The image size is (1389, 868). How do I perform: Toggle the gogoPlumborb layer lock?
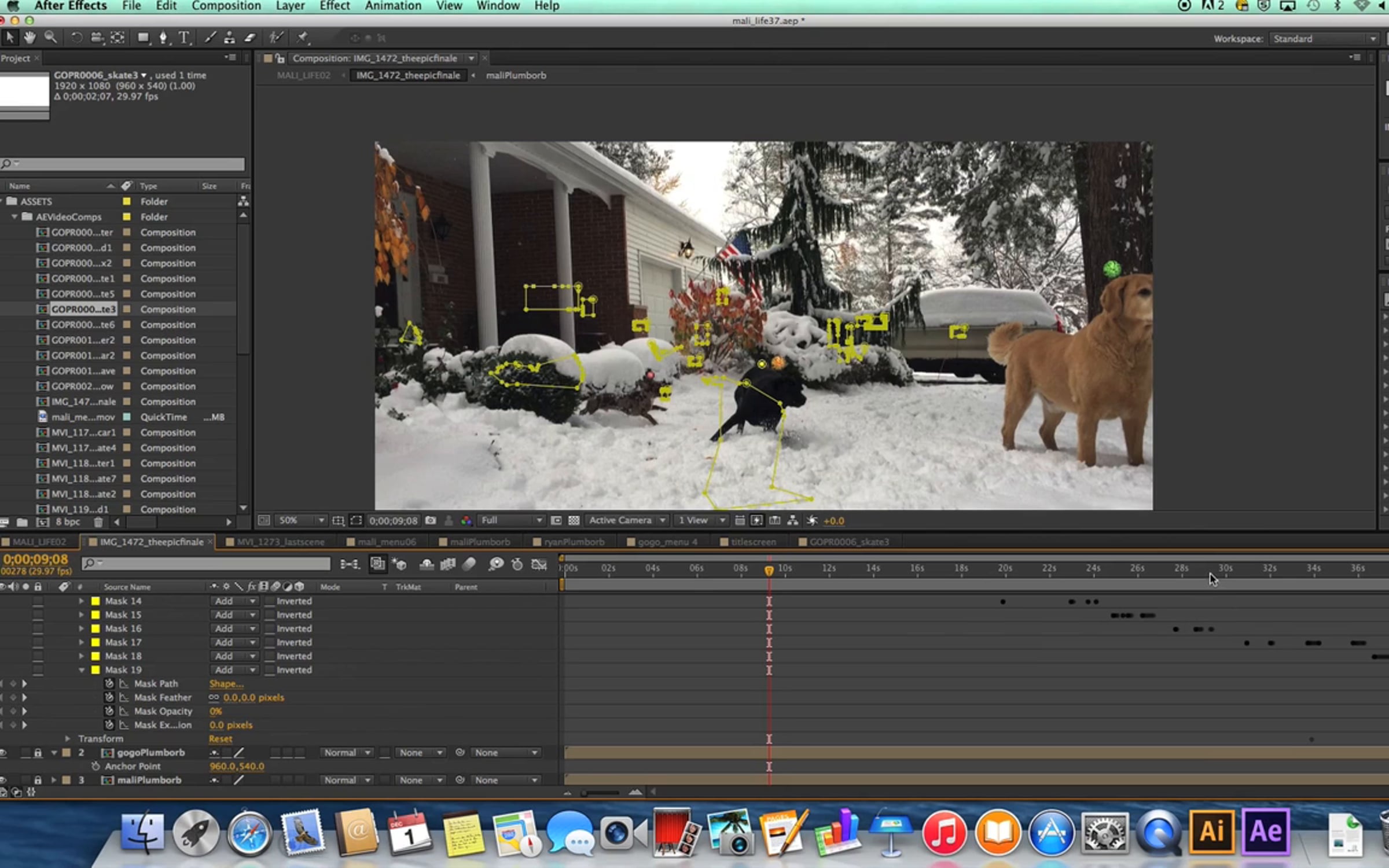(x=38, y=753)
